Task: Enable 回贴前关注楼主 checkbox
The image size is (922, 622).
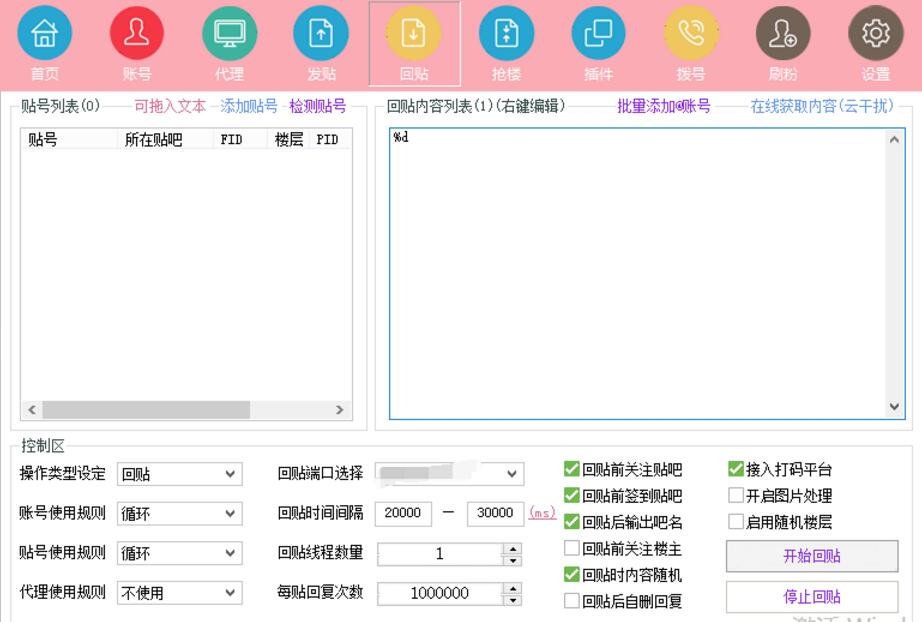Action: point(572,548)
